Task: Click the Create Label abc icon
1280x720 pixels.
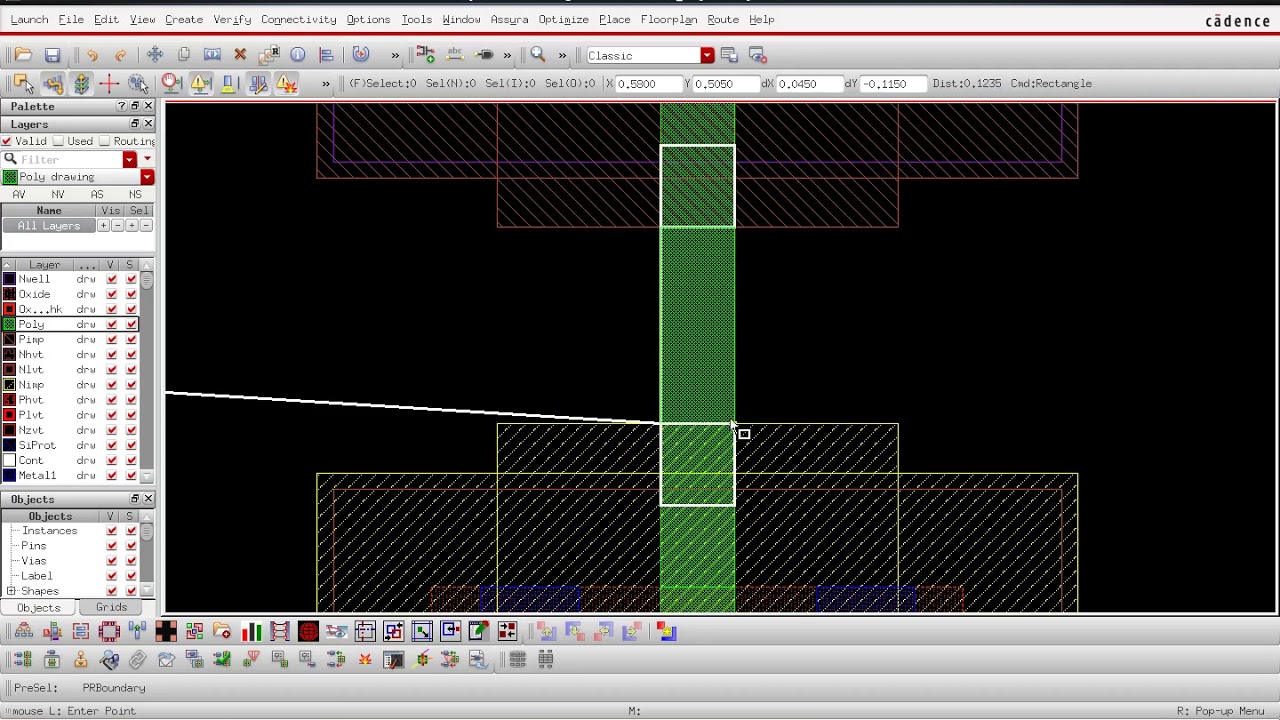Action: (455, 55)
